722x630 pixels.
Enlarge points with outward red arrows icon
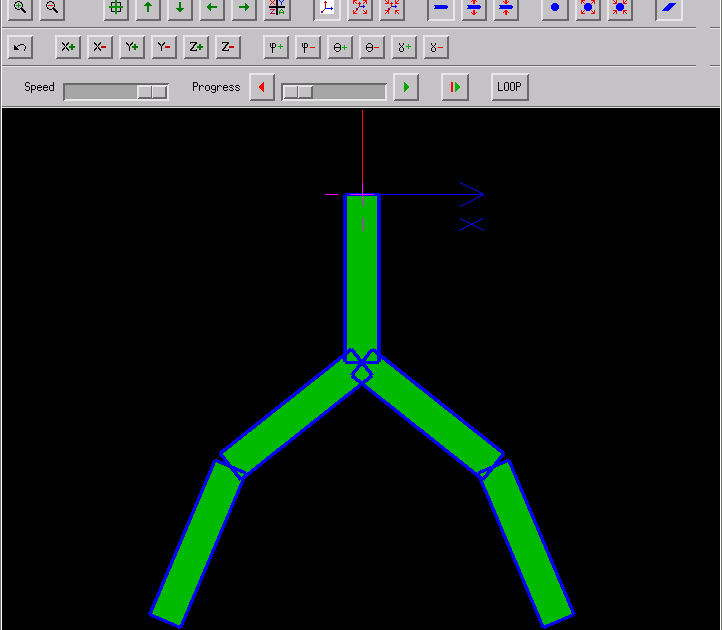click(x=588, y=8)
